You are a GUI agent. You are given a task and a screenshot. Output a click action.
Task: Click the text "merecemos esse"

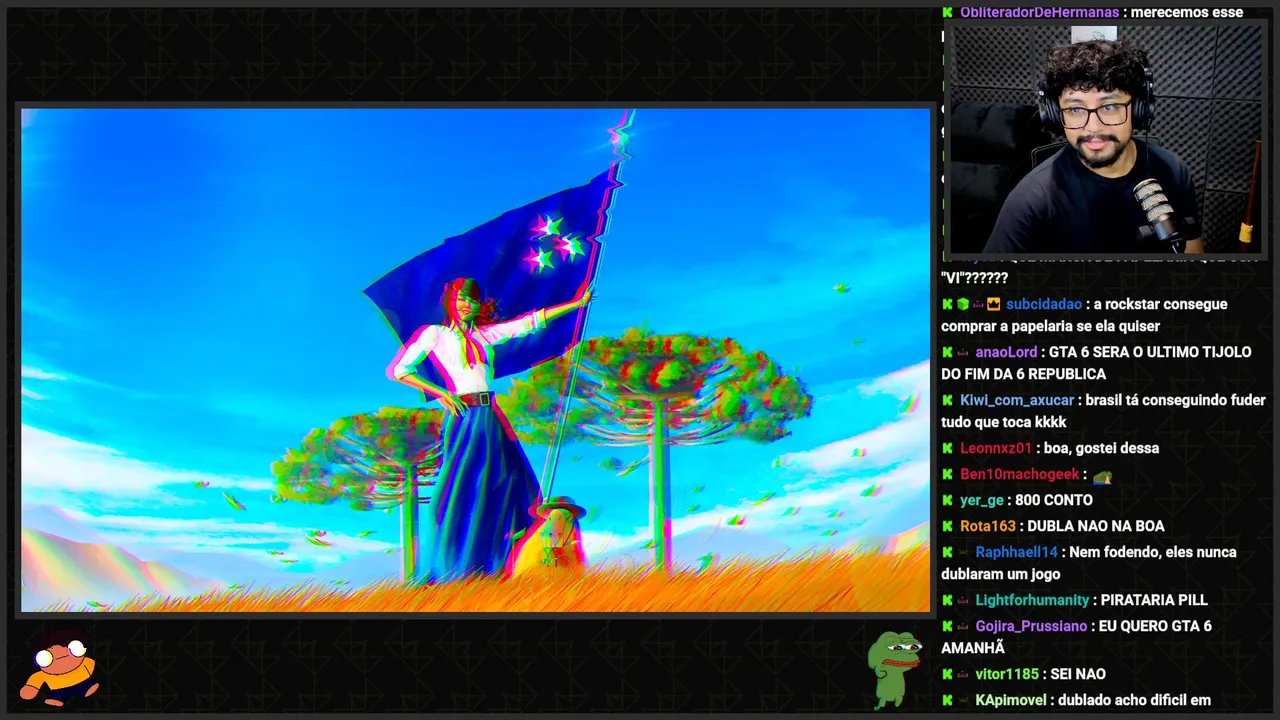1187,12
